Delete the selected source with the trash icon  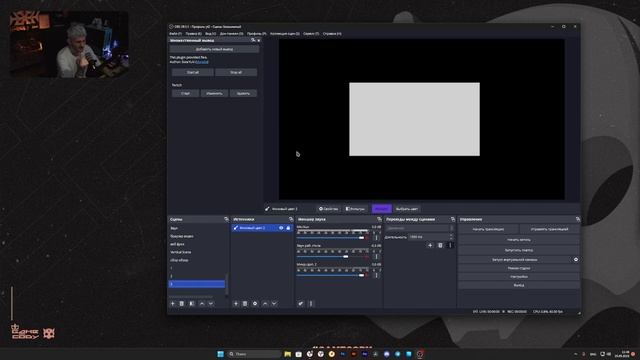click(x=245, y=304)
